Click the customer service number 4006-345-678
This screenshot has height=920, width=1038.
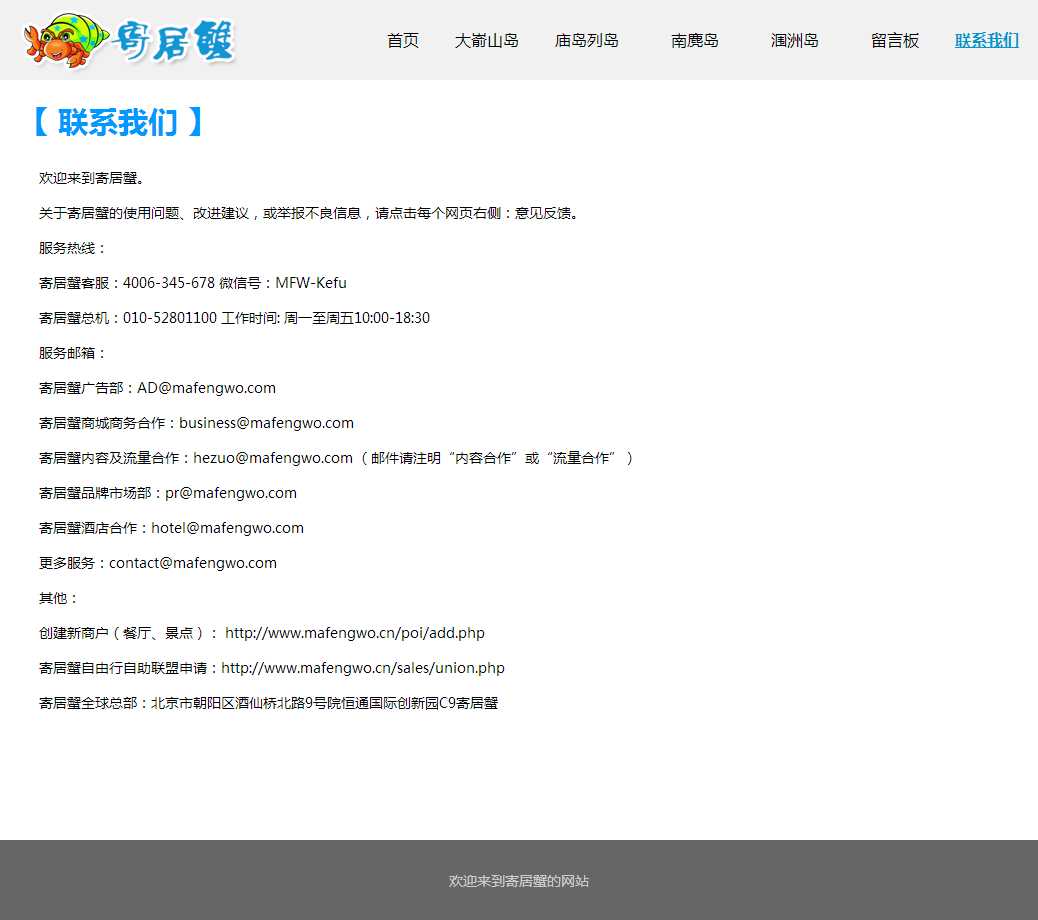point(169,283)
